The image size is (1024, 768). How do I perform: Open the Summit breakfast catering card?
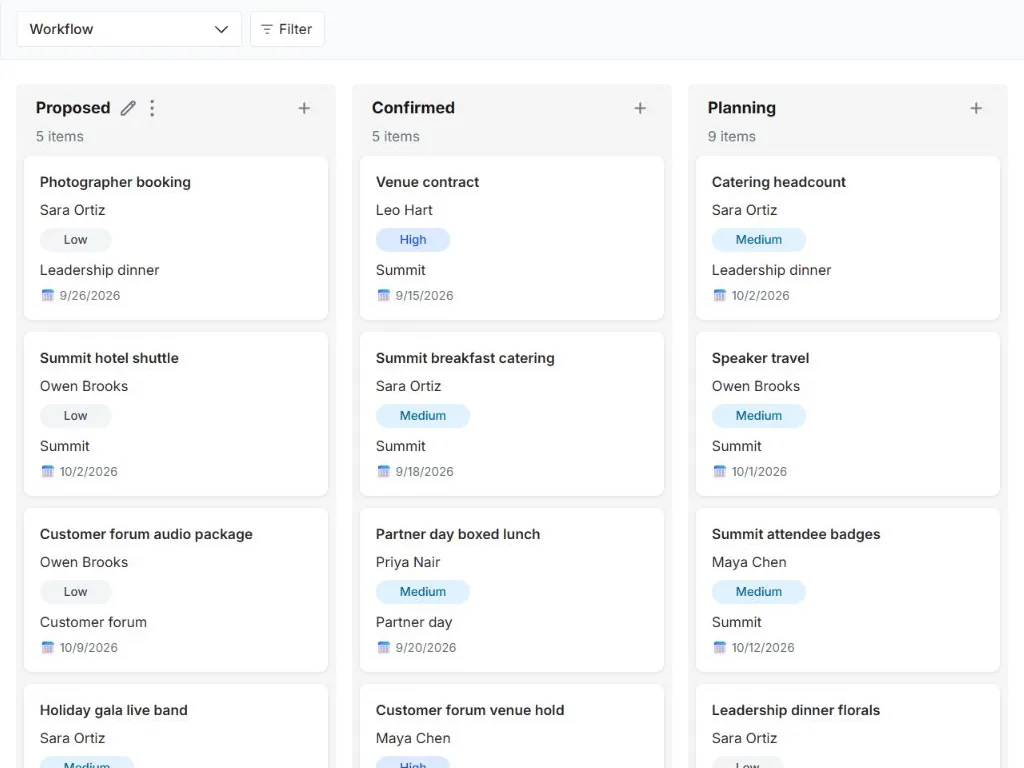tap(511, 414)
